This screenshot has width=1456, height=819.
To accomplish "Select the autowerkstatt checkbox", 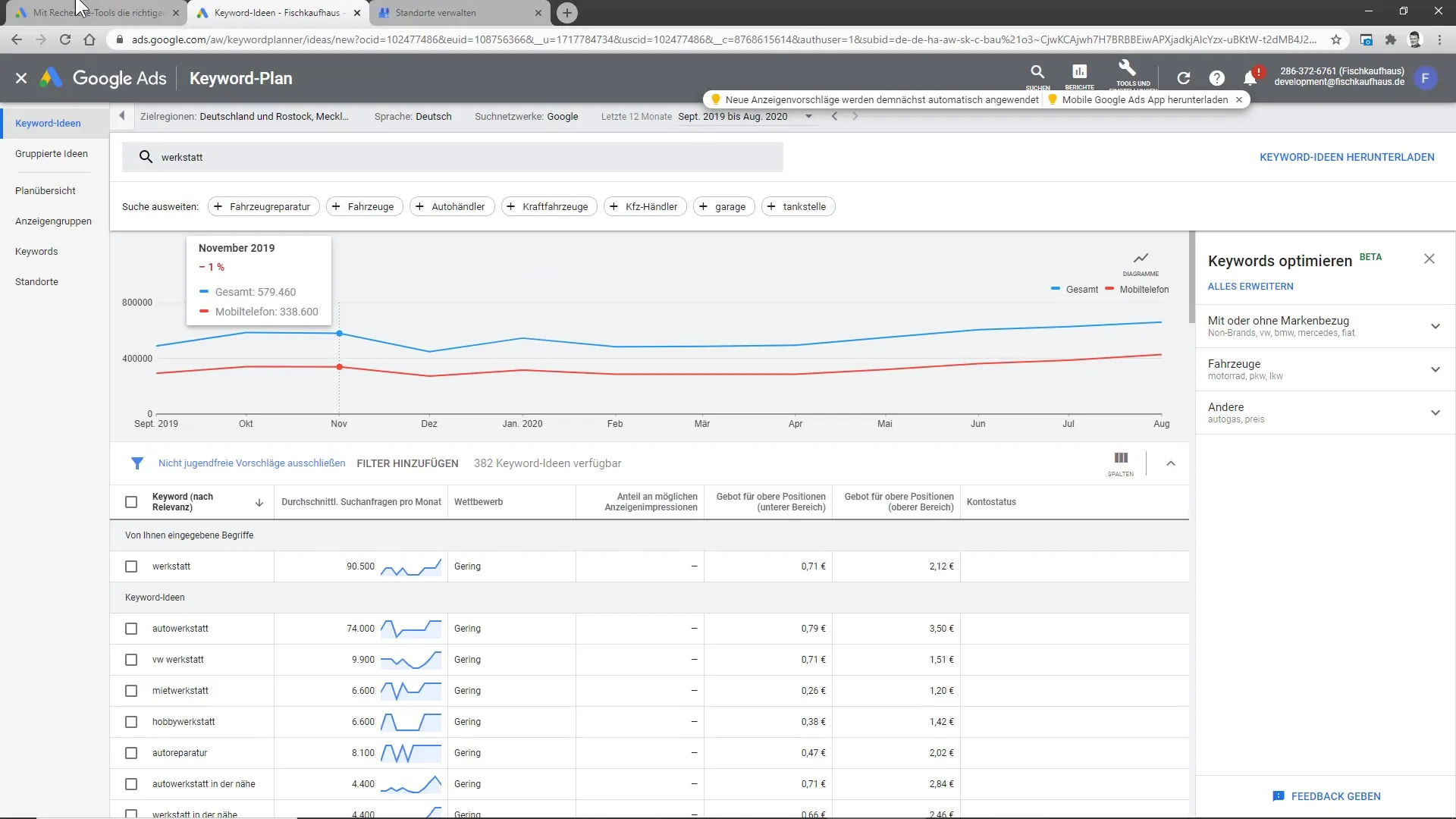I will tap(131, 629).
